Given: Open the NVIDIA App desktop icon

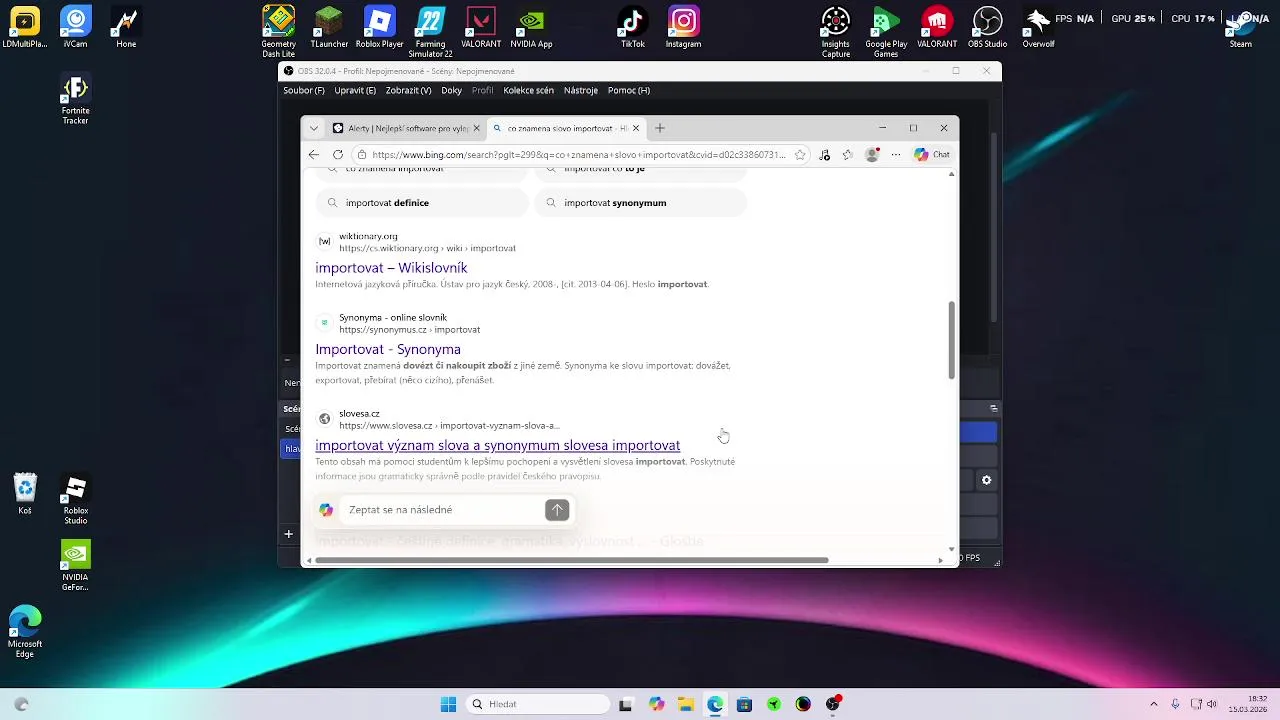Looking at the screenshot, I should tap(531, 27).
